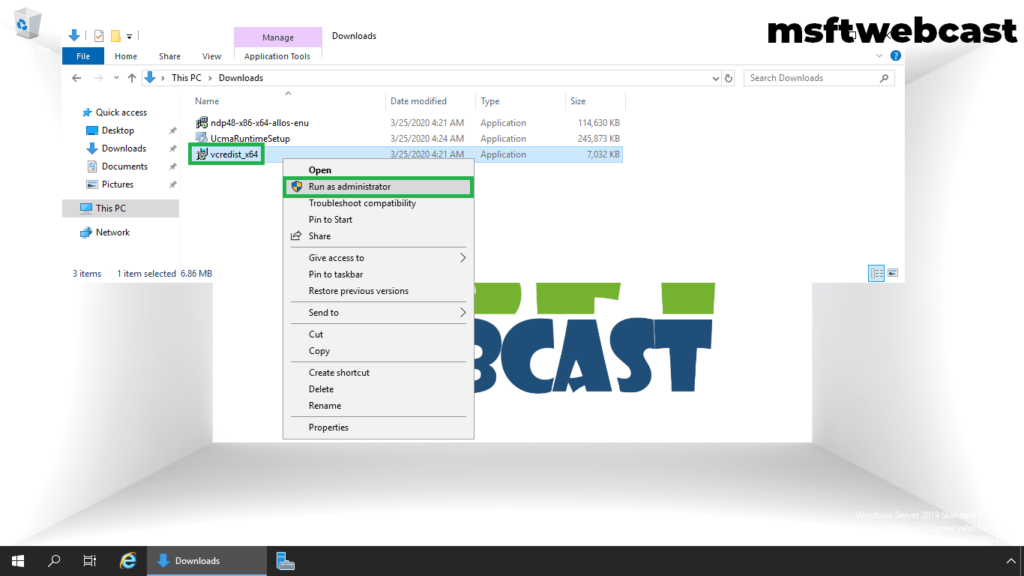Go up one folder level arrow
This screenshot has width=1024, height=576.
[x=131, y=78]
